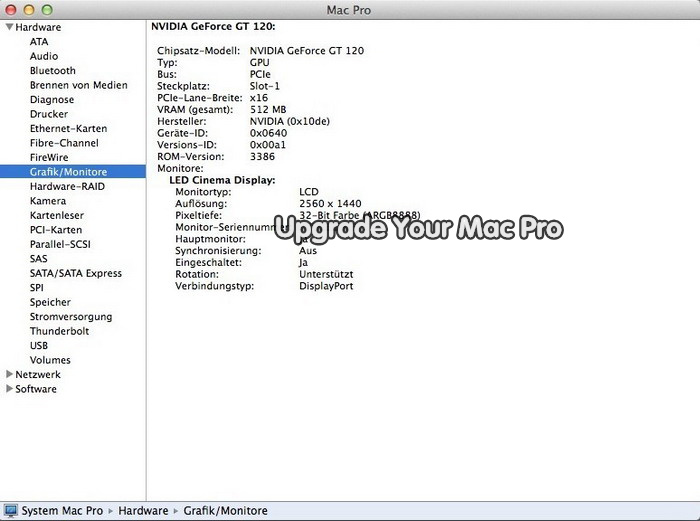This screenshot has height=521, width=700.
Task: Select Bluetooth in the hardware list
Action: click(52, 71)
